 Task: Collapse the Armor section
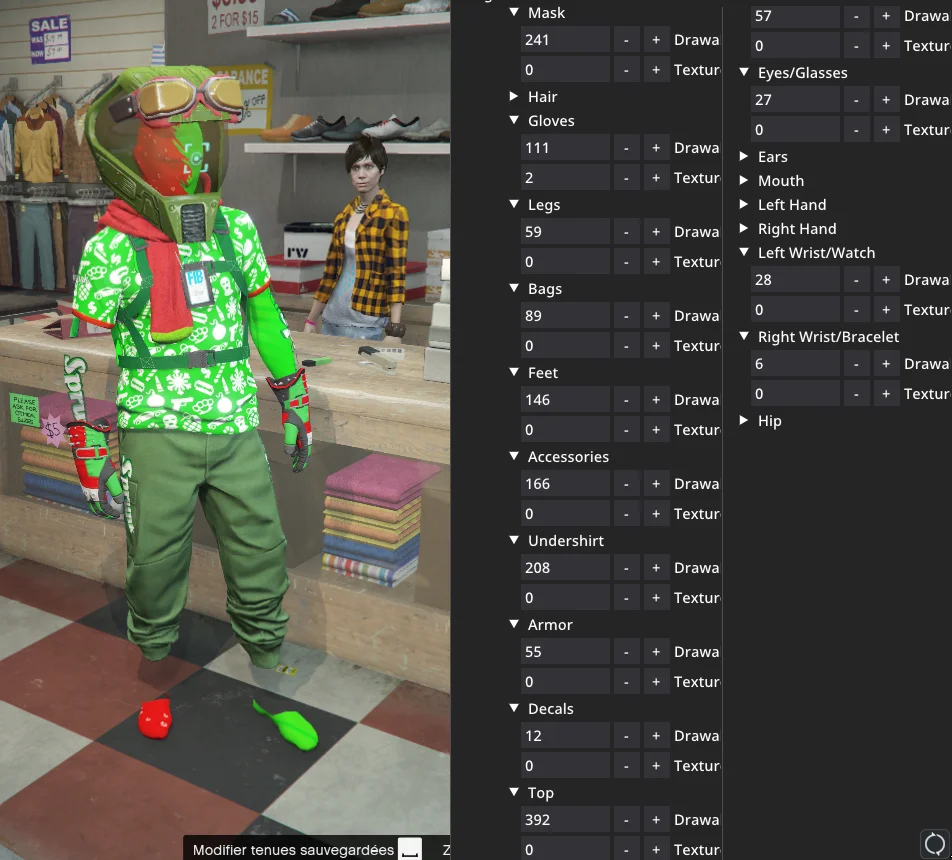pyautogui.click(x=514, y=624)
